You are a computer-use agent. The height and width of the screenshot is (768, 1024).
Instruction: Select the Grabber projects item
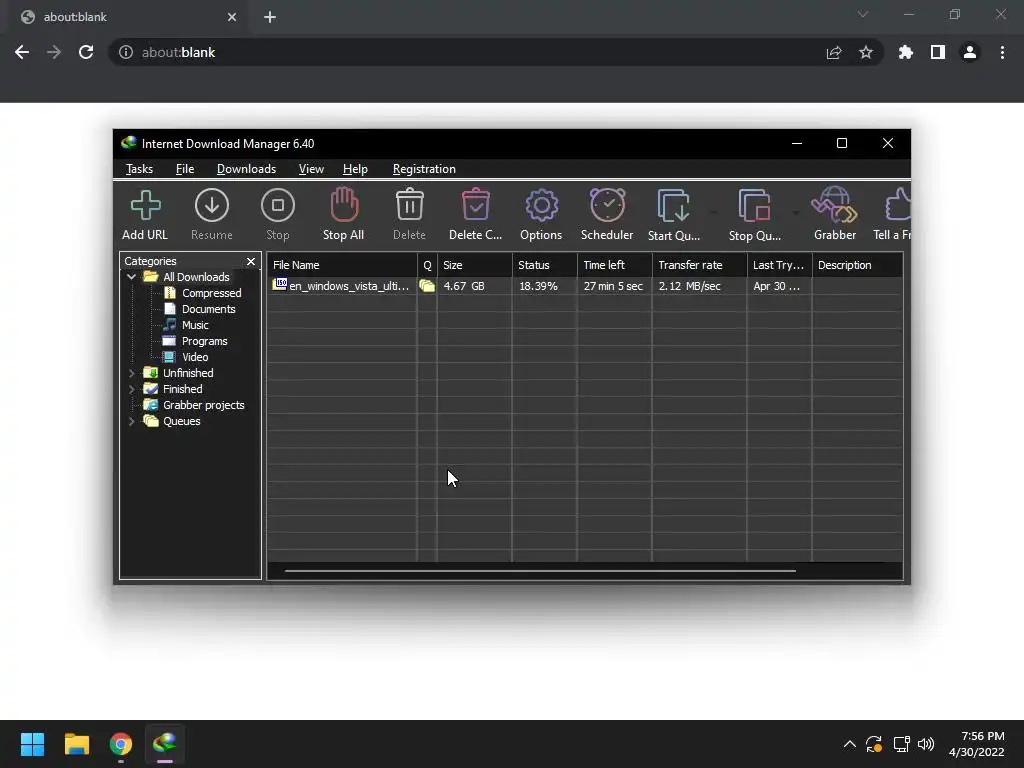[203, 405]
